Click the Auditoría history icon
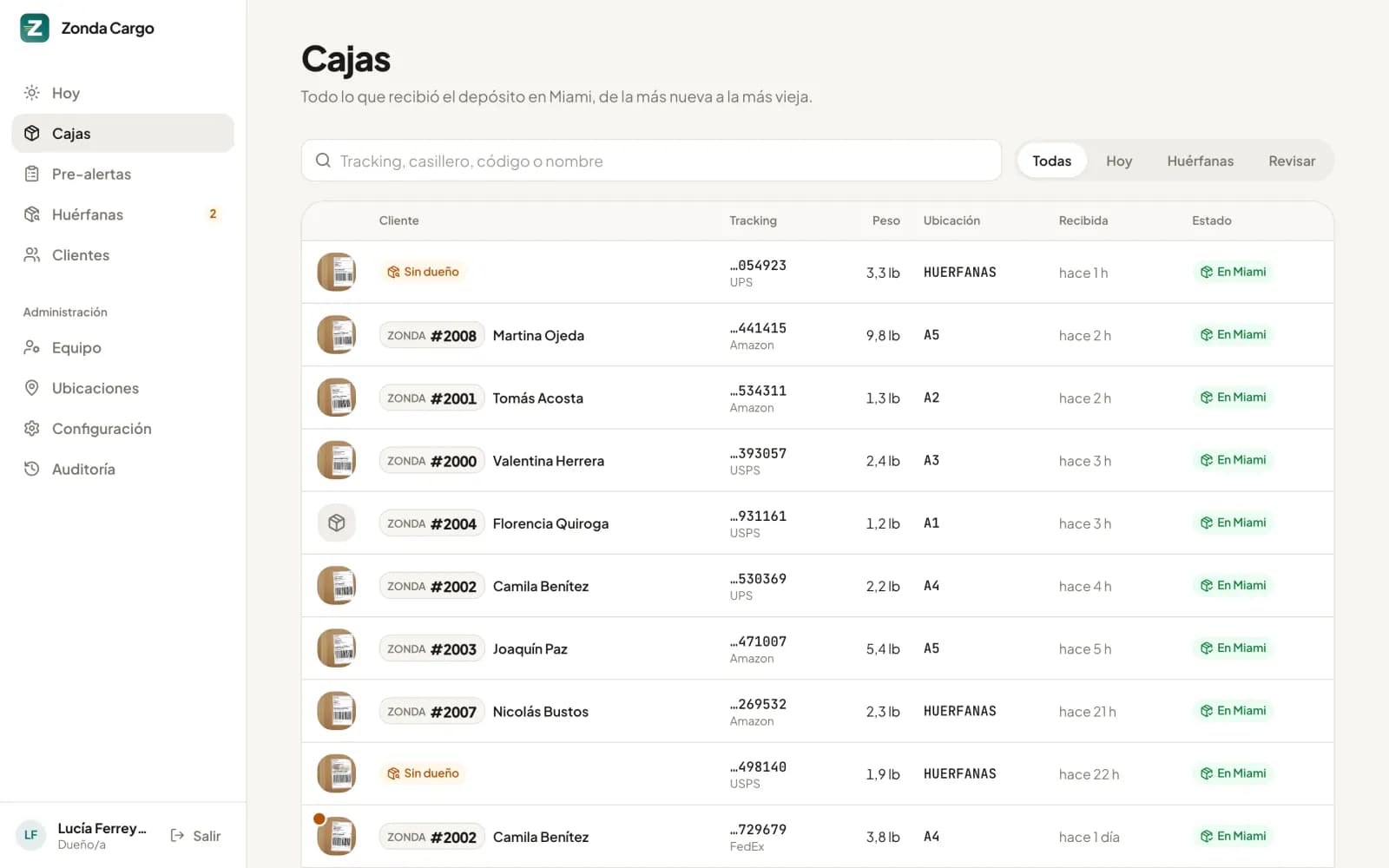The height and width of the screenshot is (868, 1389). 32,469
